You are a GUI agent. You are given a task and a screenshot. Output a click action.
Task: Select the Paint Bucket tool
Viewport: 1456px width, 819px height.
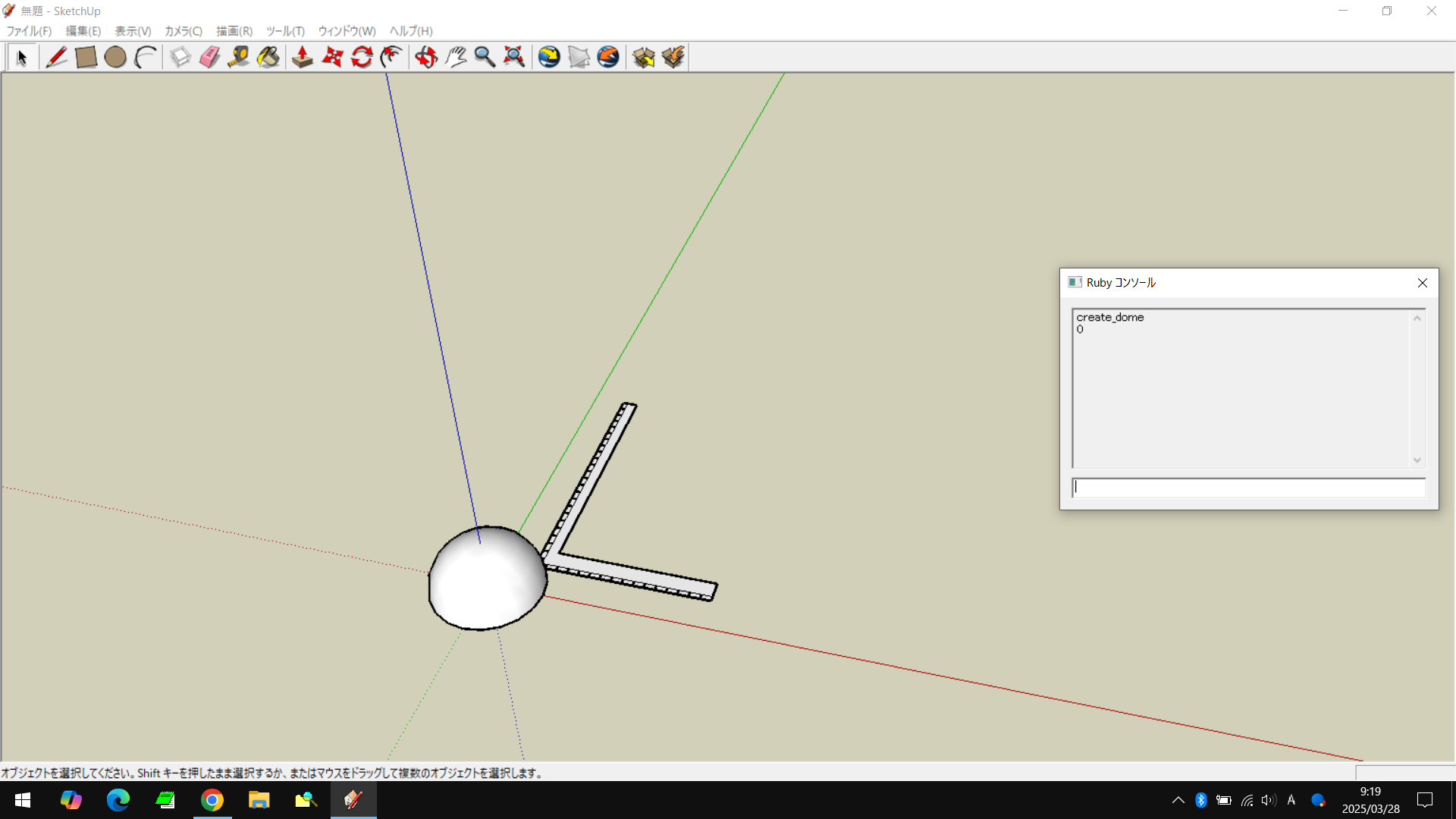click(268, 58)
